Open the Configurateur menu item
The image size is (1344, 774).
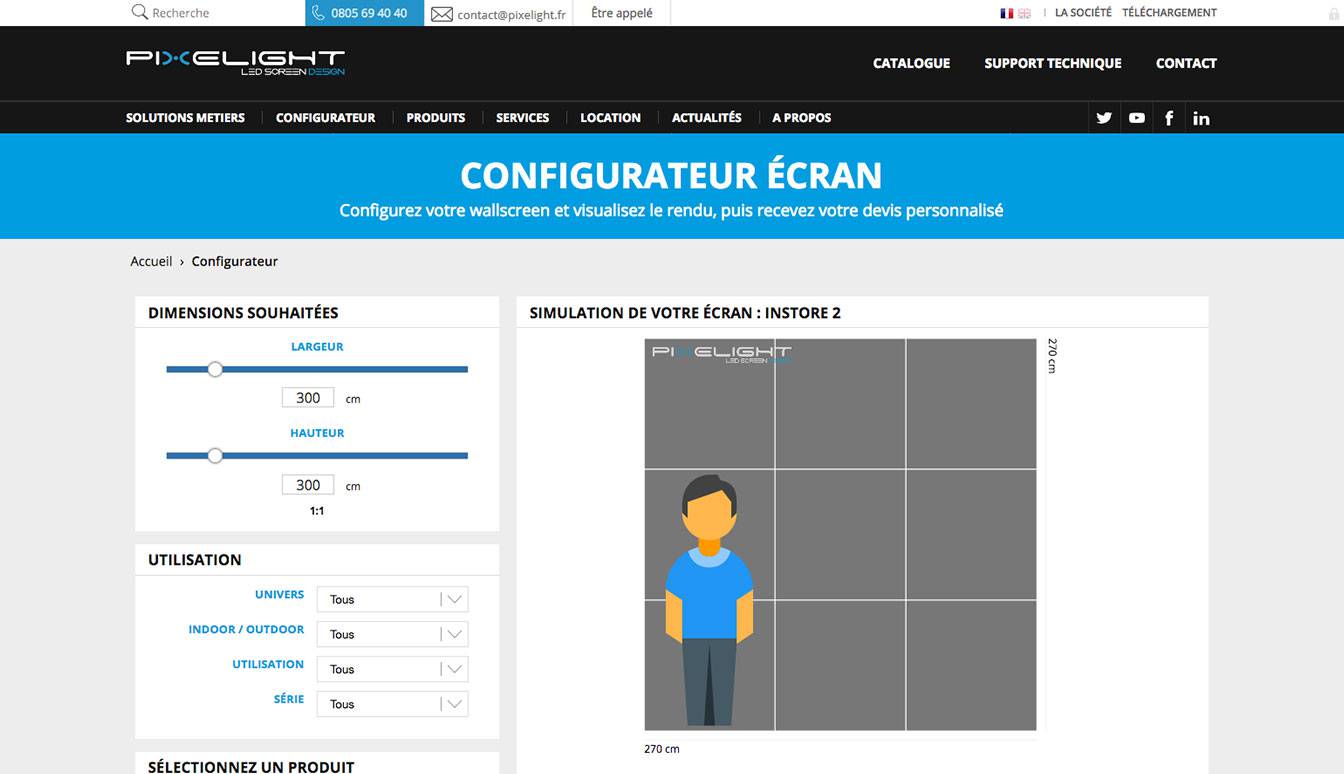[325, 118]
